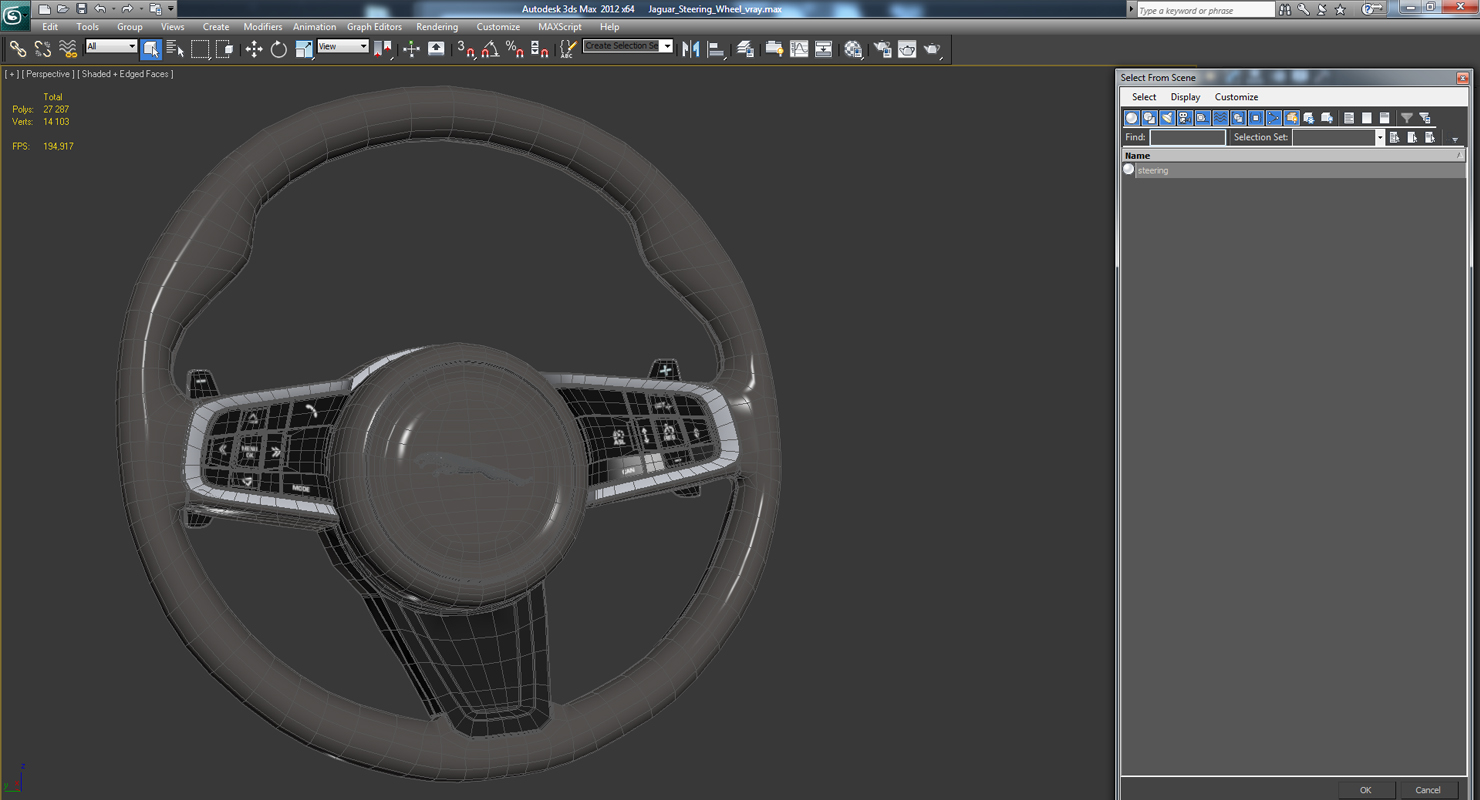Open the Curve Editor icon
The height and width of the screenshot is (800, 1480).
click(799, 49)
